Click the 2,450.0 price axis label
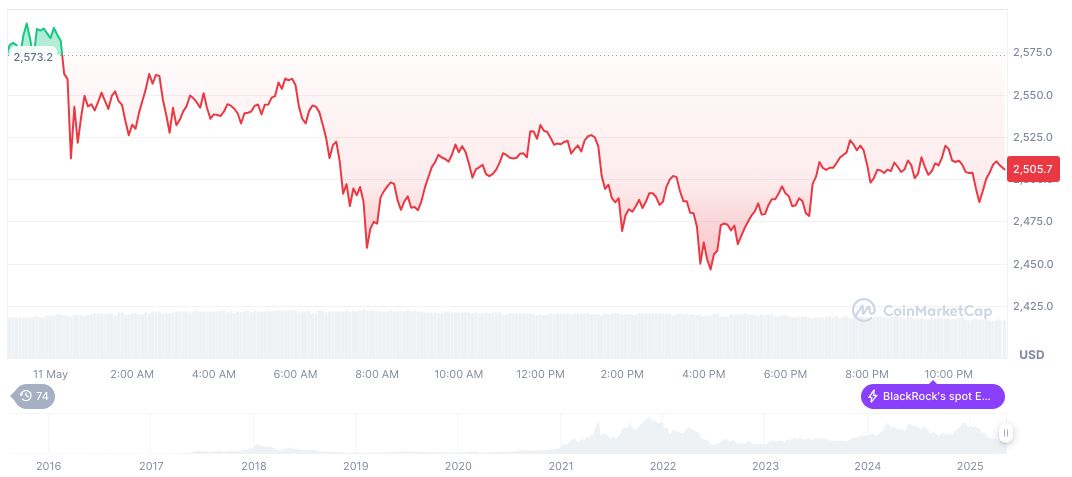The width and height of the screenshot is (1072, 477). point(1033,263)
